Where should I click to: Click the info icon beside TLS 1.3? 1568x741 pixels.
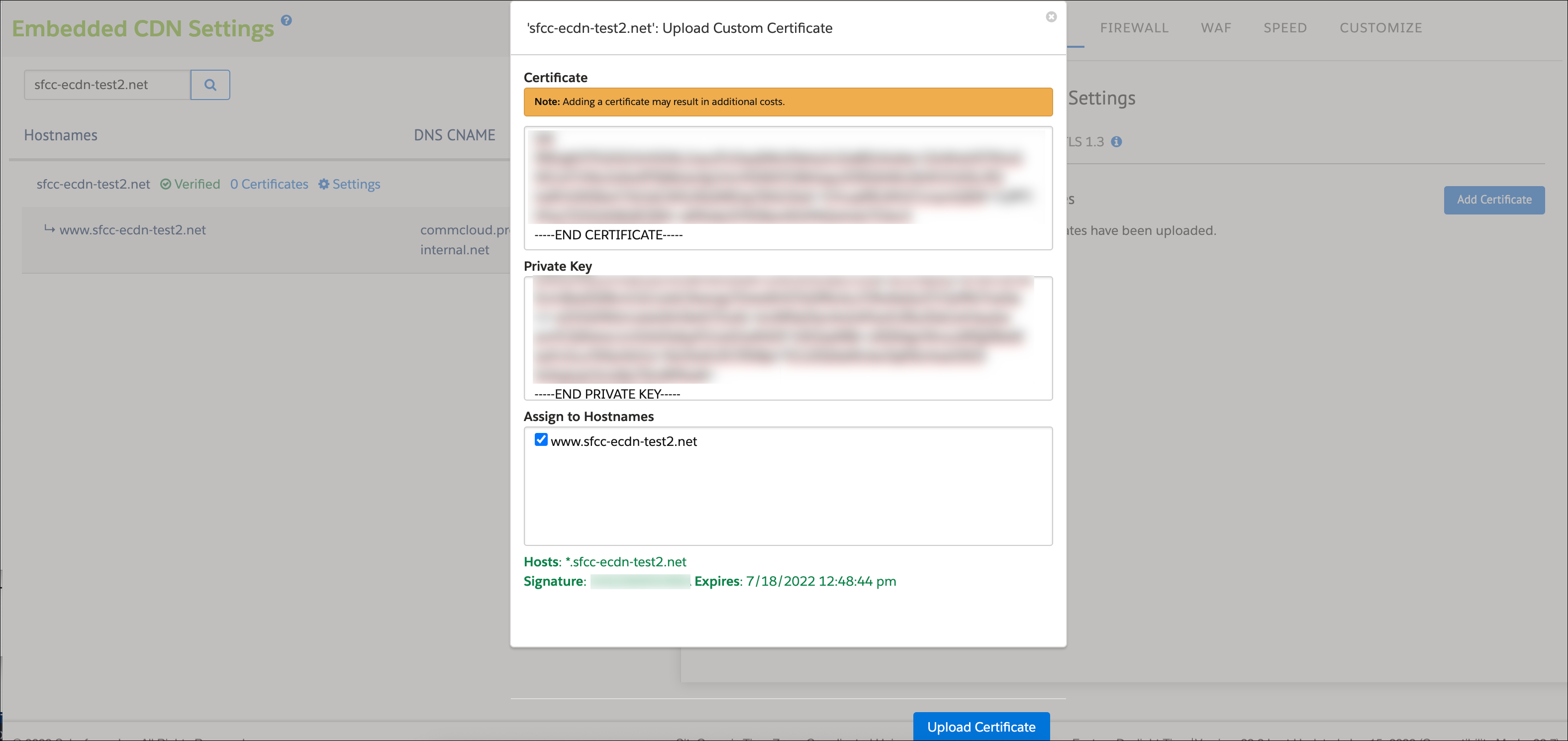(1117, 142)
